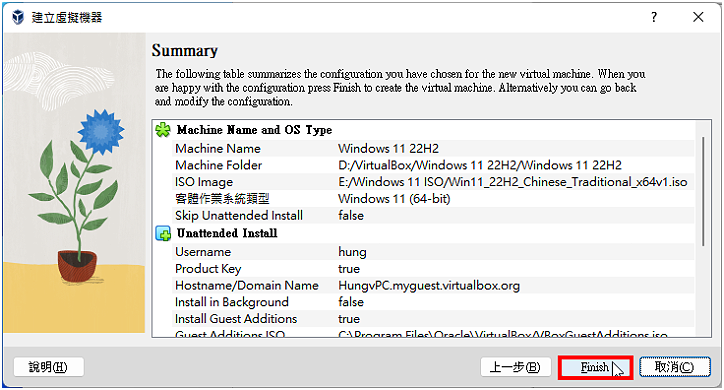Select the Machine Folder row label
The image size is (724, 390).
(218, 165)
